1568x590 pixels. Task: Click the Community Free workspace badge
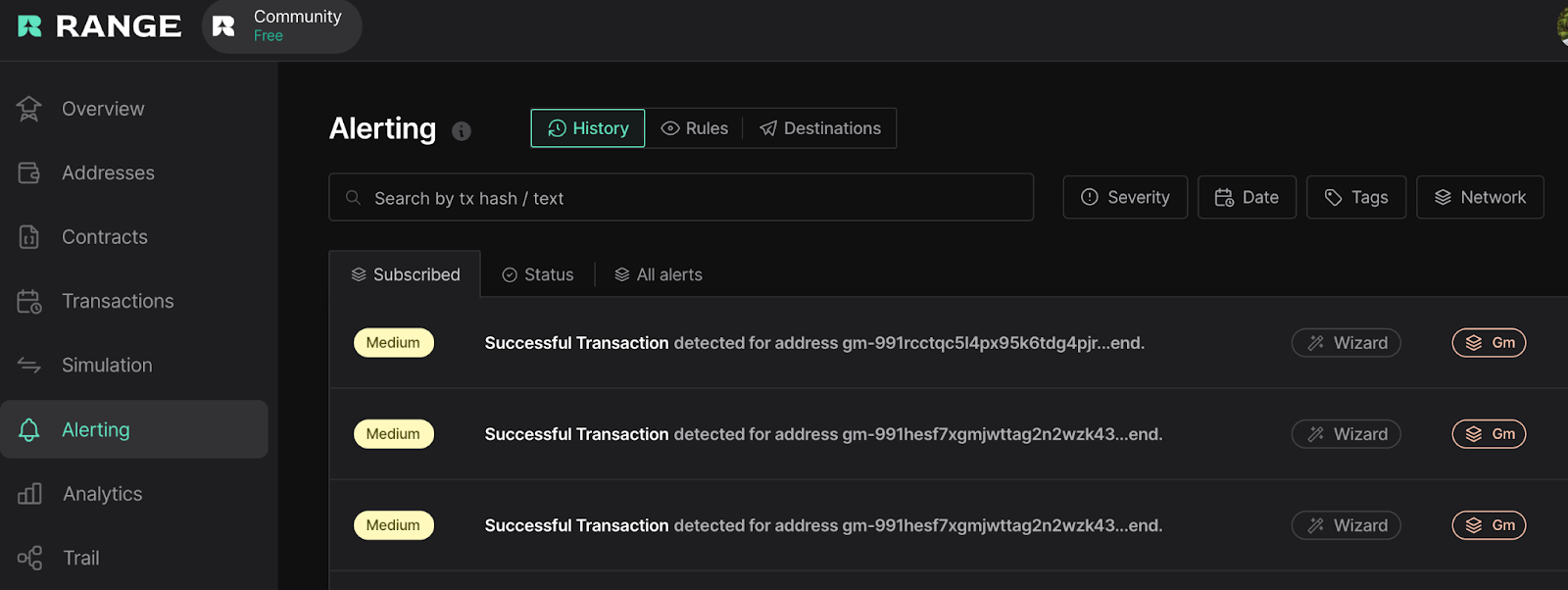282,26
